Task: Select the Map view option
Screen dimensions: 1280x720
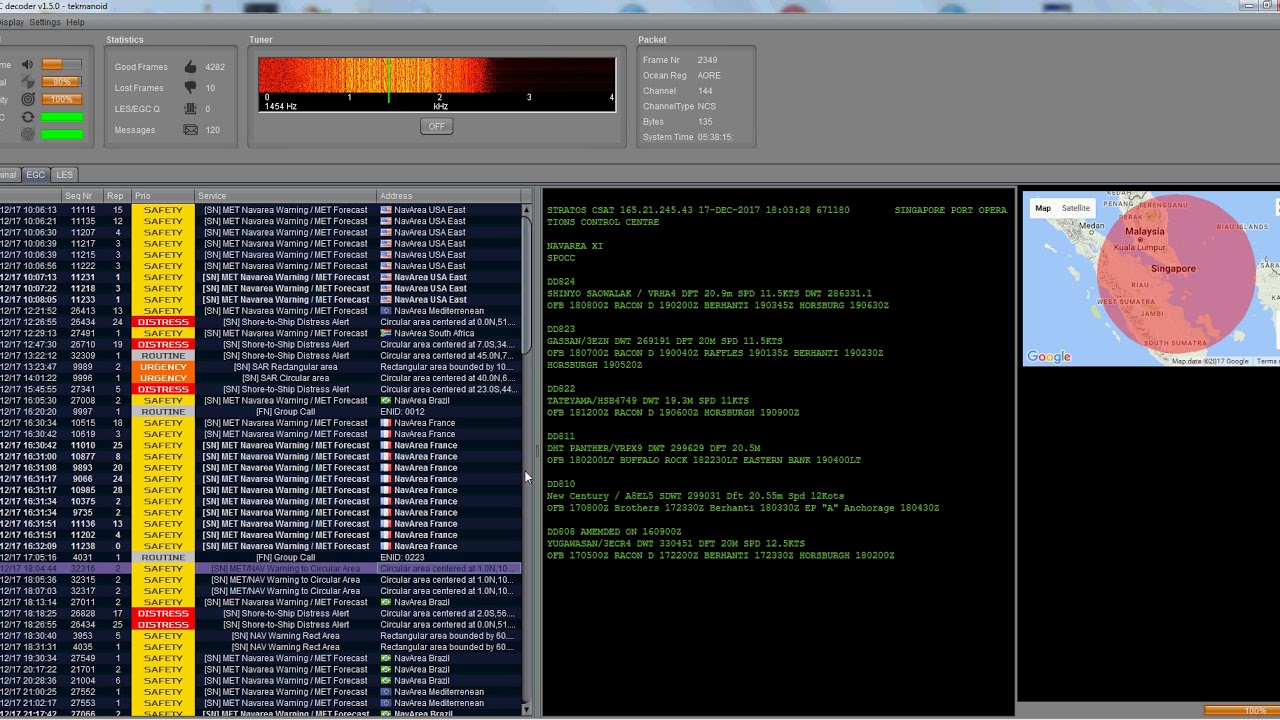Action: pos(1042,208)
